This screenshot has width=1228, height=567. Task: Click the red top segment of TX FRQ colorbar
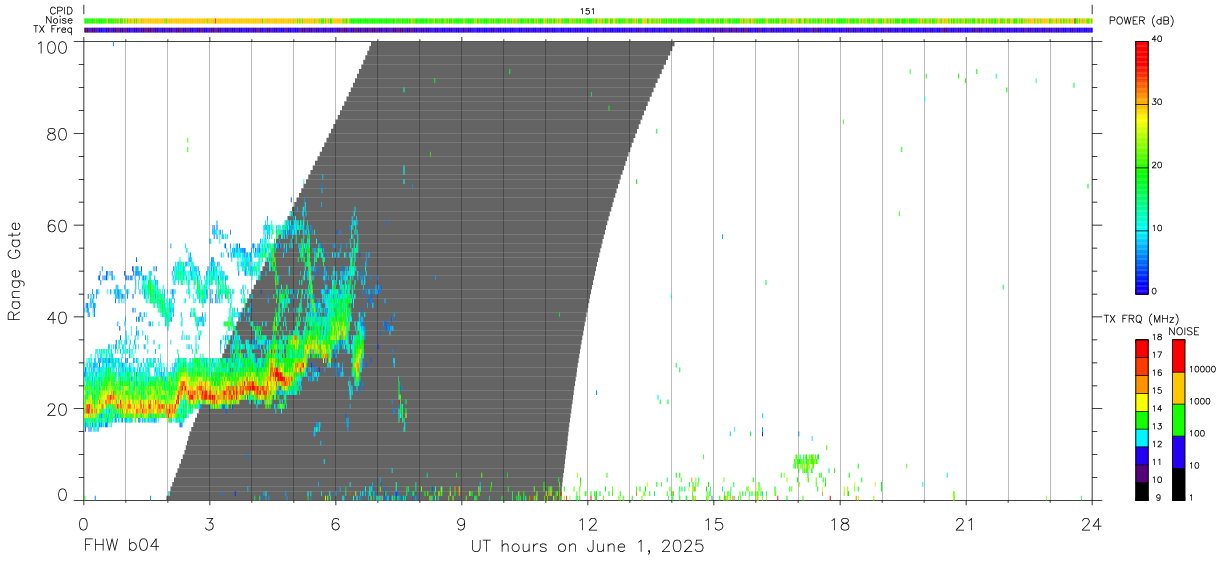[x=1142, y=348]
